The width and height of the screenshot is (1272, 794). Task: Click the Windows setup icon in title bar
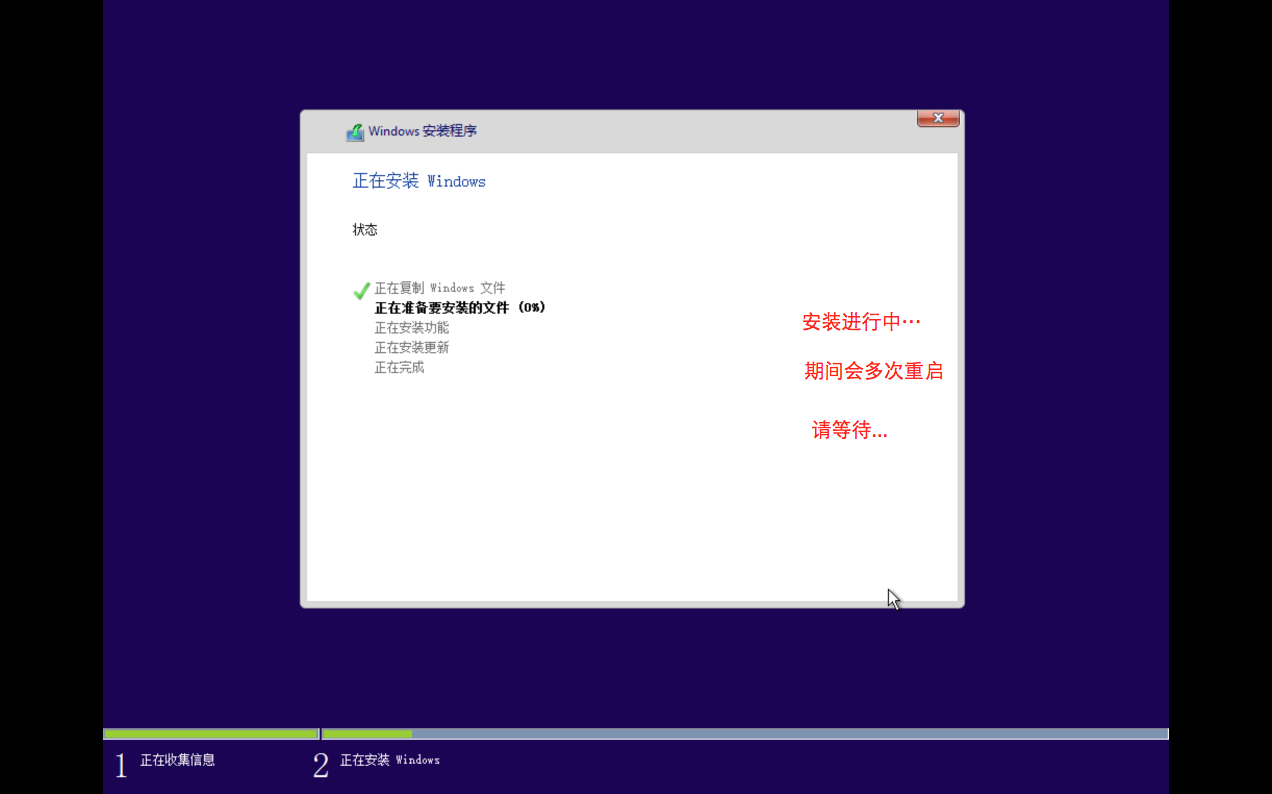[x=355, y=132]
